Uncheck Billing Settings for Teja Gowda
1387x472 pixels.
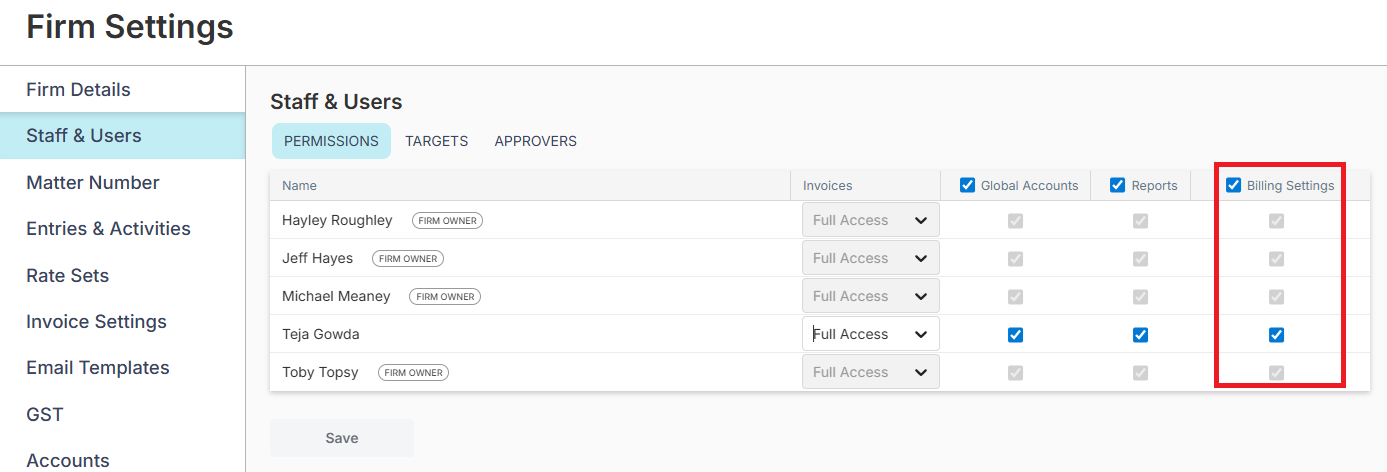pyautogui.click(x=1276, y=335)
